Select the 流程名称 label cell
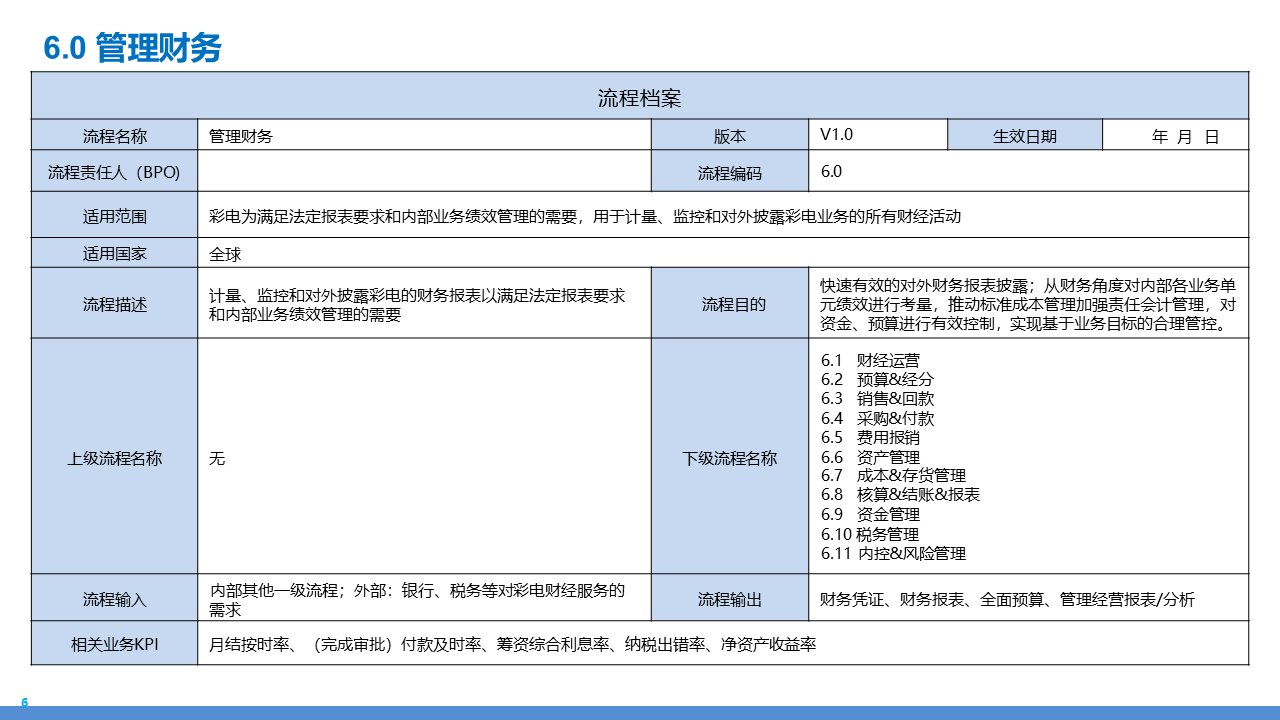The width and height of the screenshot is (1280, 720). tap(115, 136)
